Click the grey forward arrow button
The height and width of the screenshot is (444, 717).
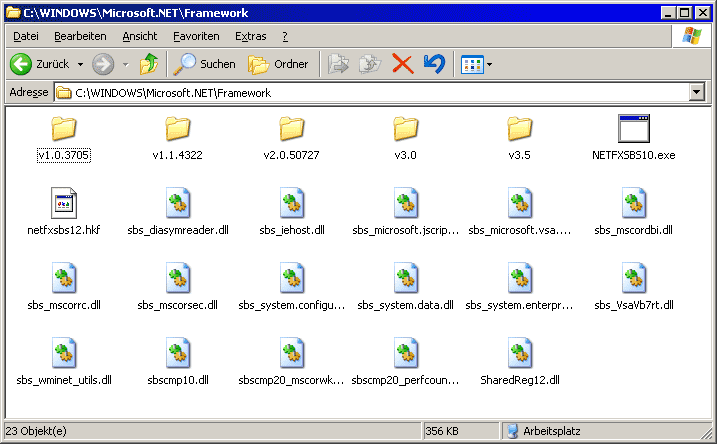(x=103, y=64)
